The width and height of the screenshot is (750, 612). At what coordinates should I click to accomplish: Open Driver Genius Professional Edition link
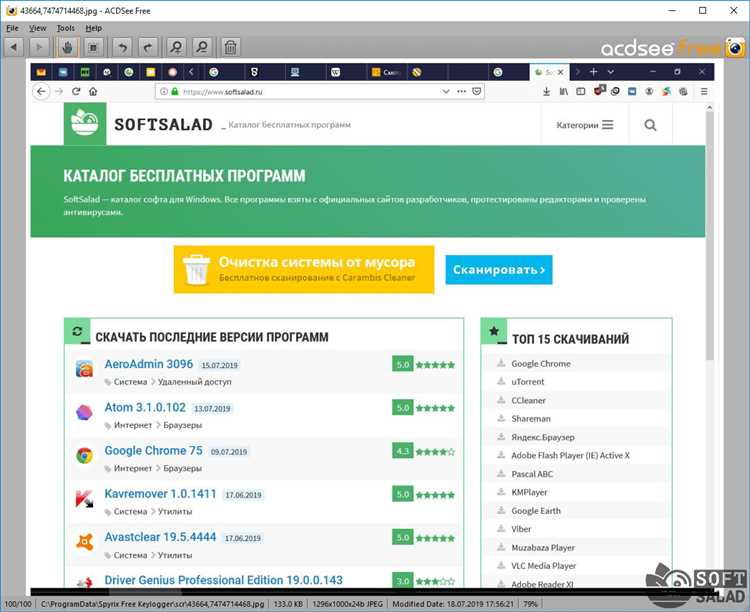(223, 580)
